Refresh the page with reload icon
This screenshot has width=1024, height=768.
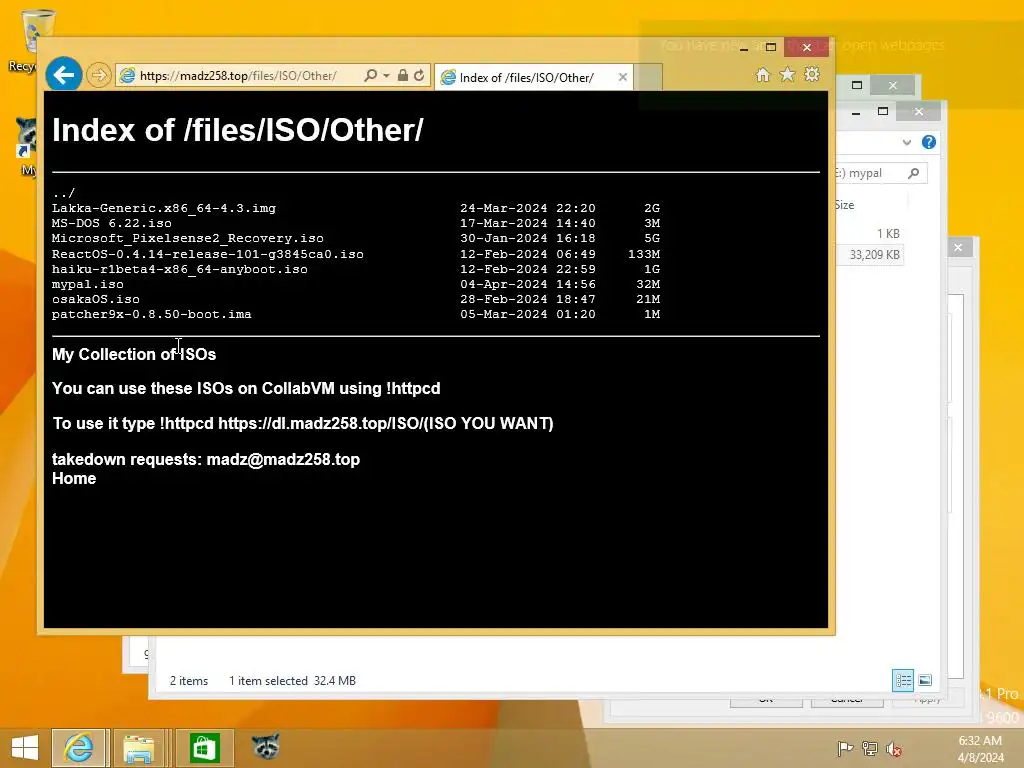click(x=419, y=76)
